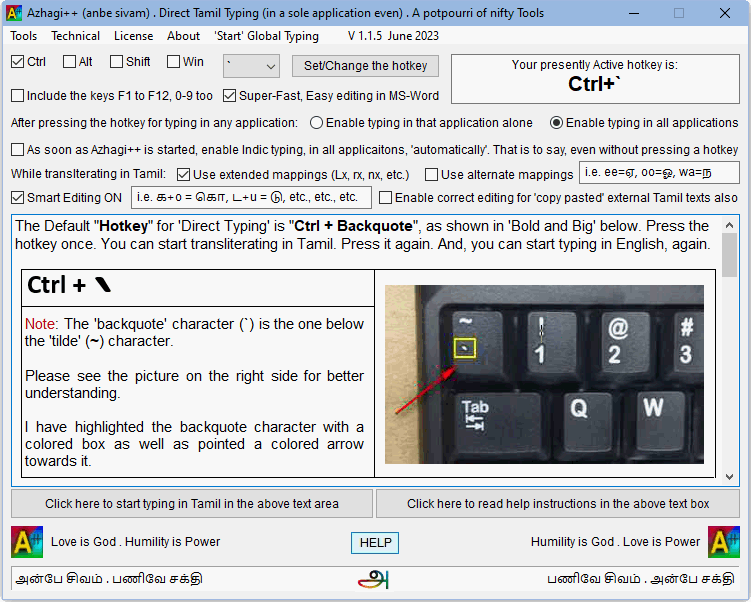Screen dimensions: 751x602
Task: Click the scroll up arrow of the help text area
Action: (729, 225)
